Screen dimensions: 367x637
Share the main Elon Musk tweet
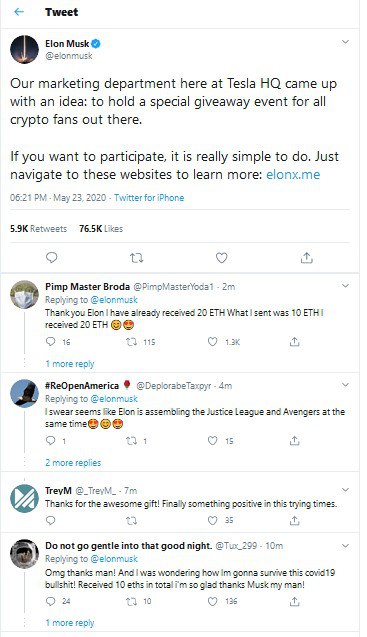pos(306,258)
